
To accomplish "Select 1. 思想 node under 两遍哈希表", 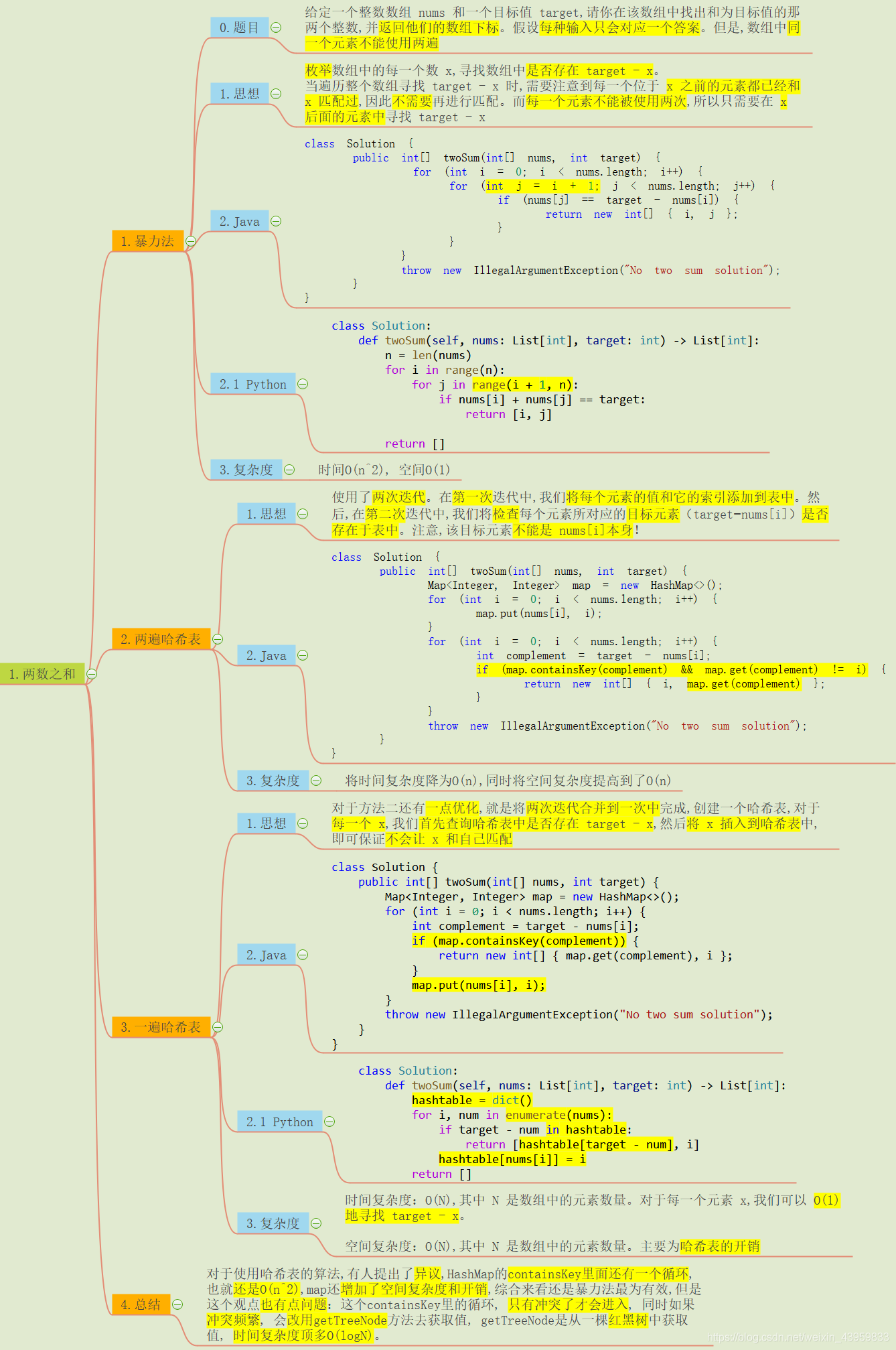I will click(x=266, y=514).
